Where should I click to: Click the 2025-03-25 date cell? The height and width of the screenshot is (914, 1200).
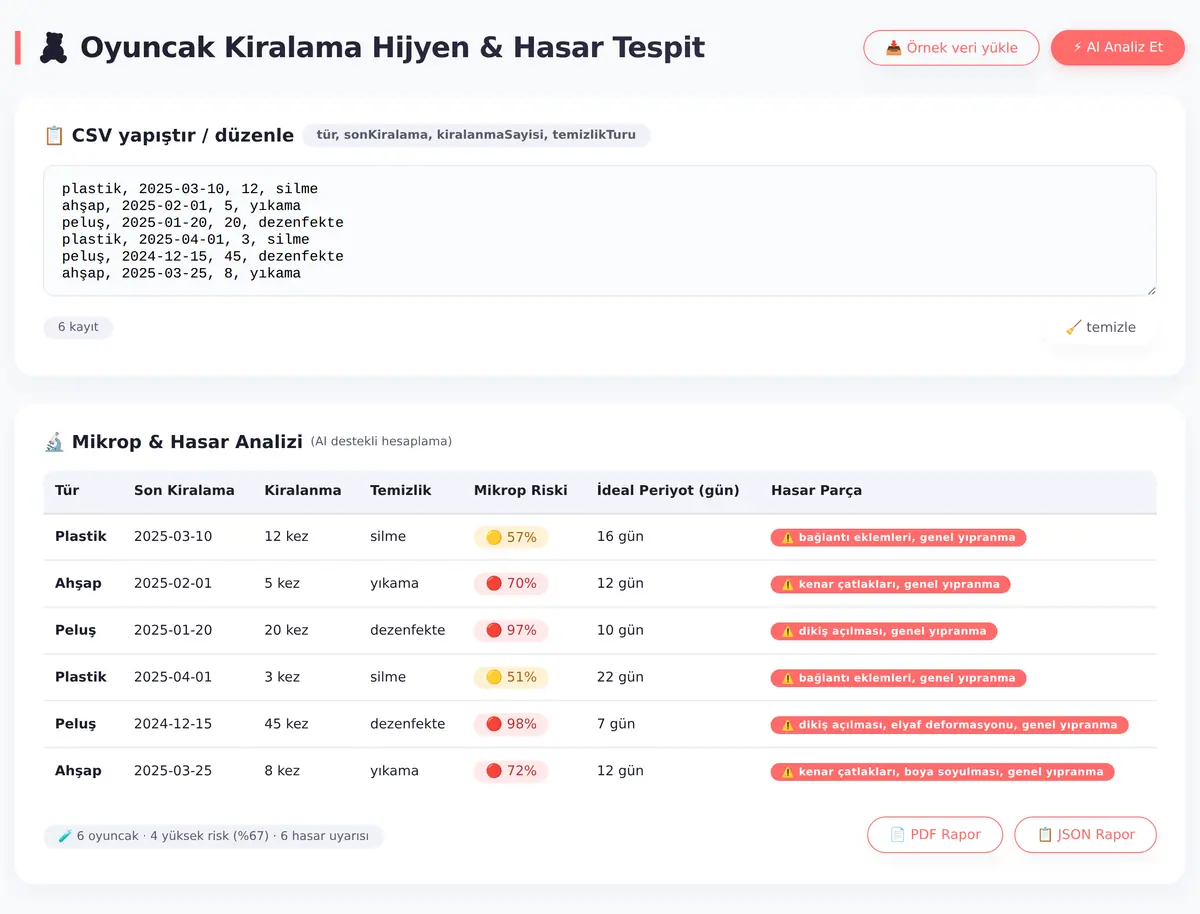(x=173, y=771)
